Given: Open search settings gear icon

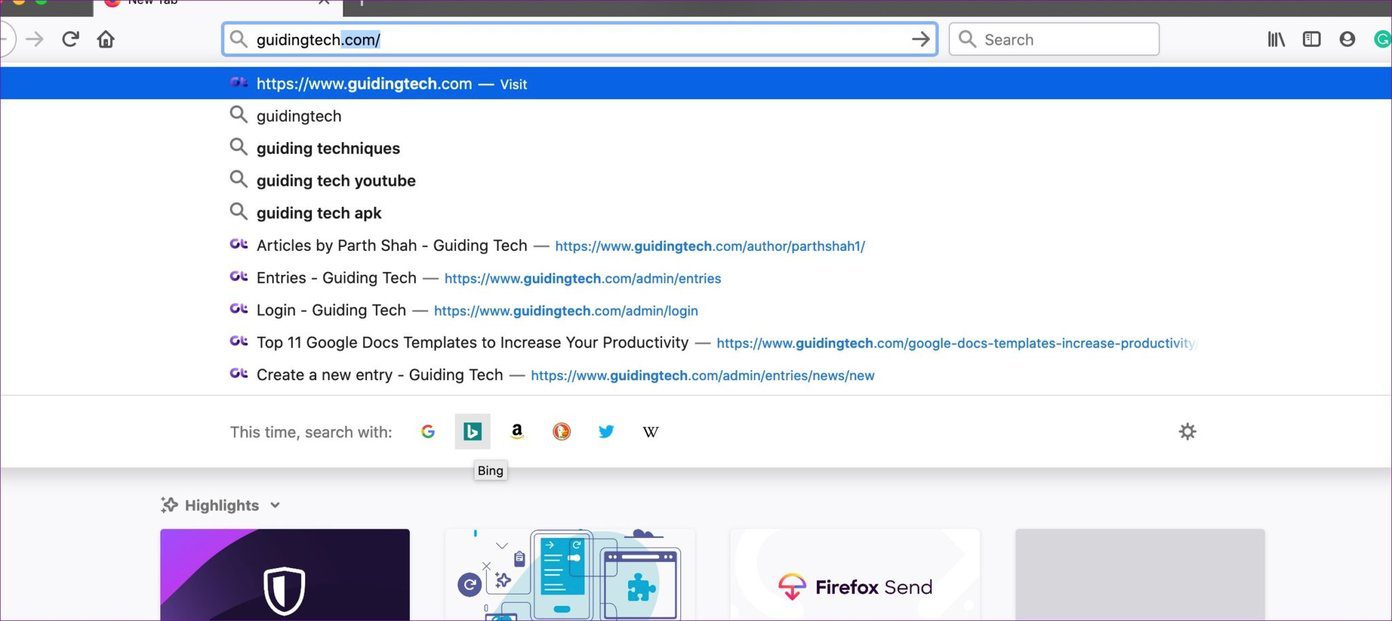Looking at the screenshot, I should click(x=1187, y=432).
